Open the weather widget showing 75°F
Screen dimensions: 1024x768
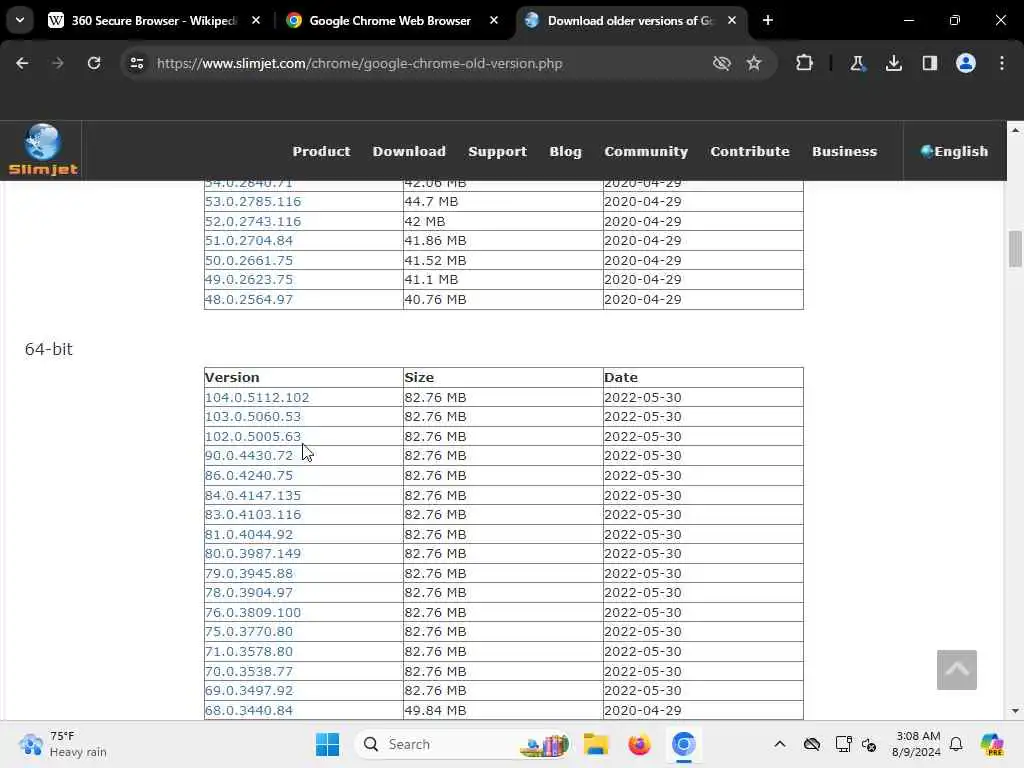tap(63, 744)
